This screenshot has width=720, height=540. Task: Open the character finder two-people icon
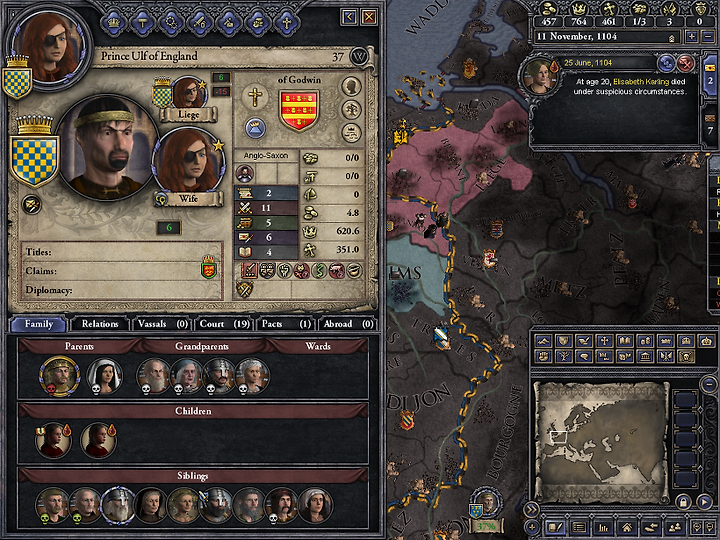[675, 527]
